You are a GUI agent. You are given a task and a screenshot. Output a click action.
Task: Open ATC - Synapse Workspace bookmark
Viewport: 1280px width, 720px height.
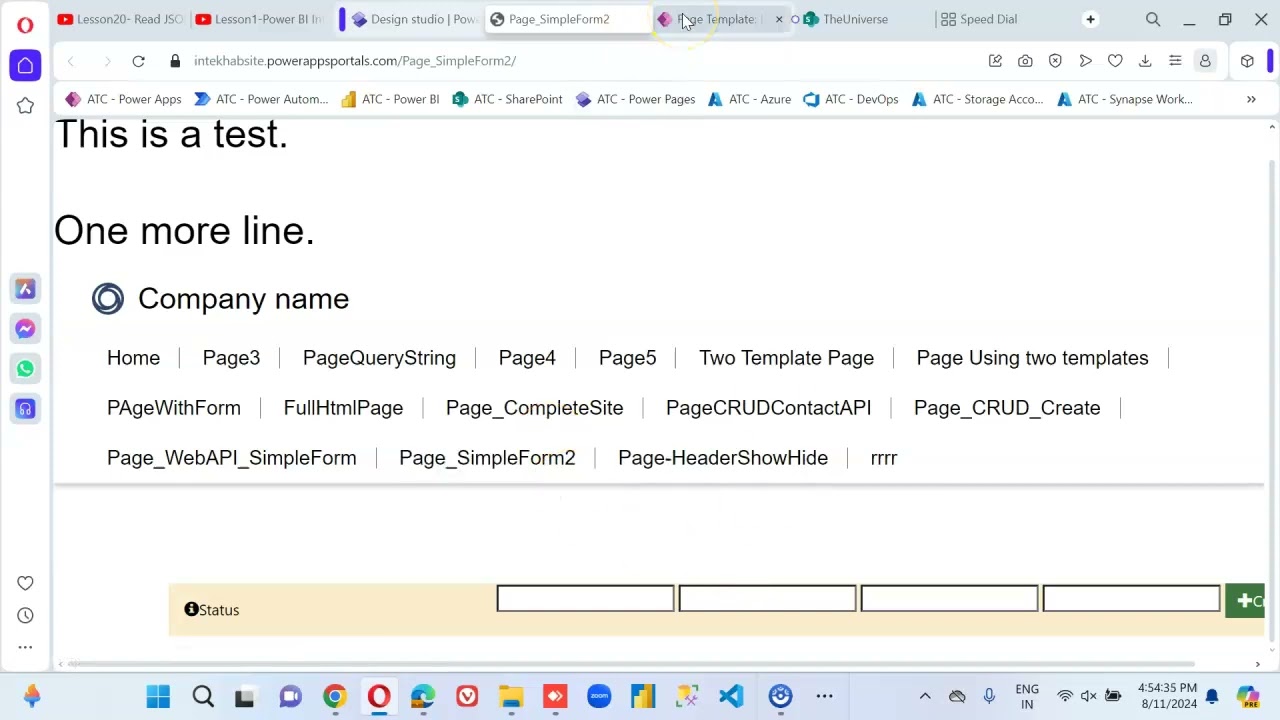pyautogui.click(x=1125, y=99)
